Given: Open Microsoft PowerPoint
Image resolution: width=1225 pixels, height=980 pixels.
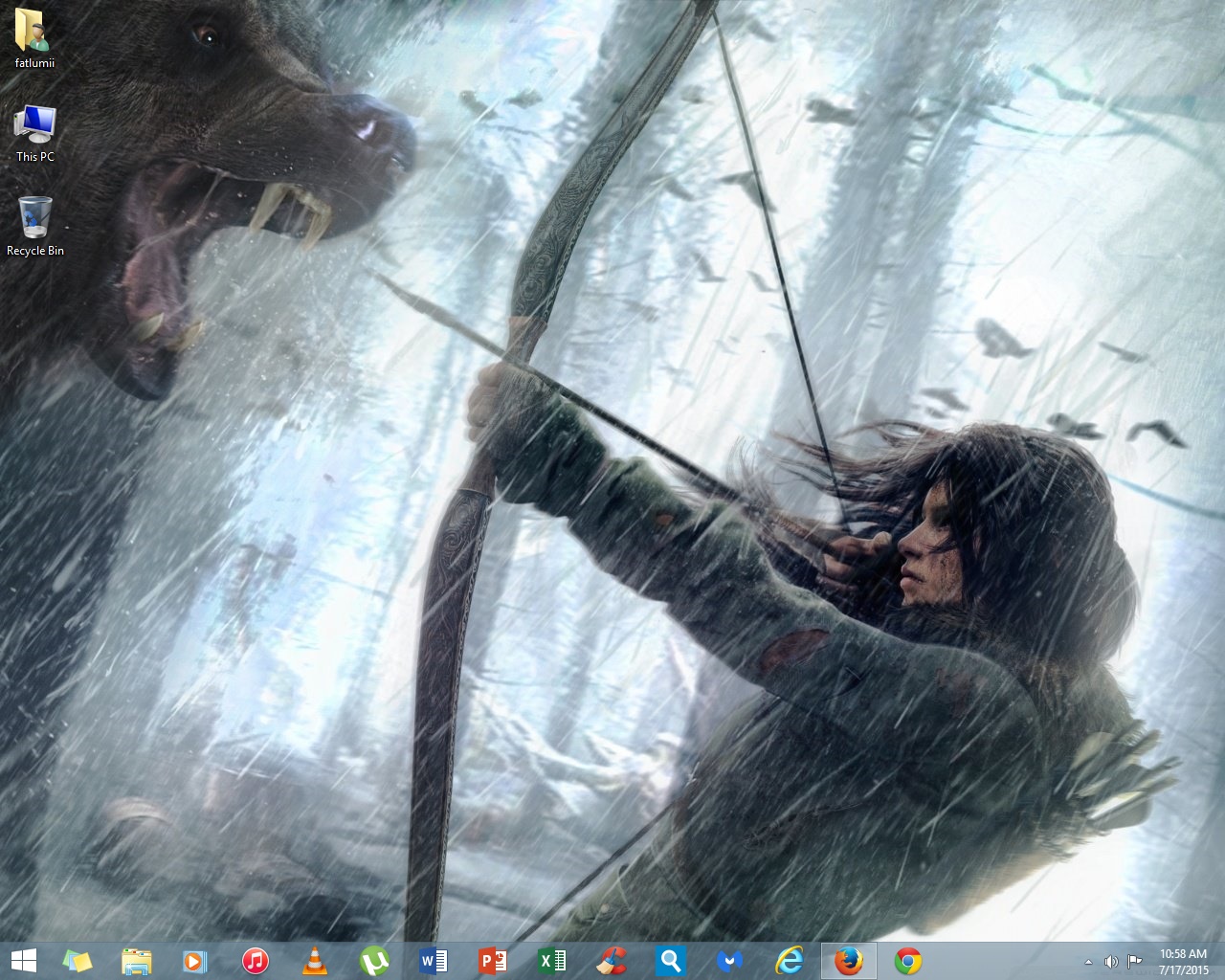Looking at the screenshot, I should click(493, 961).
